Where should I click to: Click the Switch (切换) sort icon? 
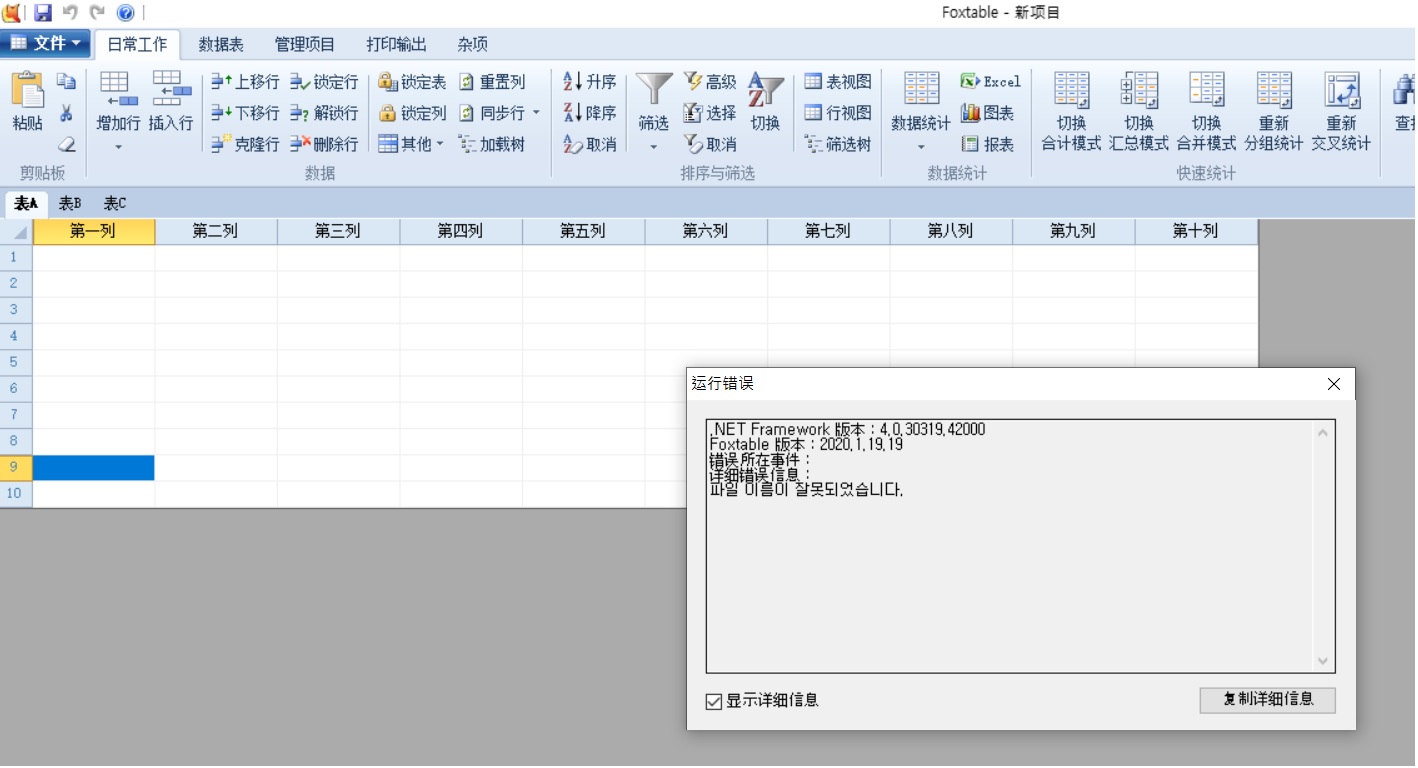pos(765,90)
